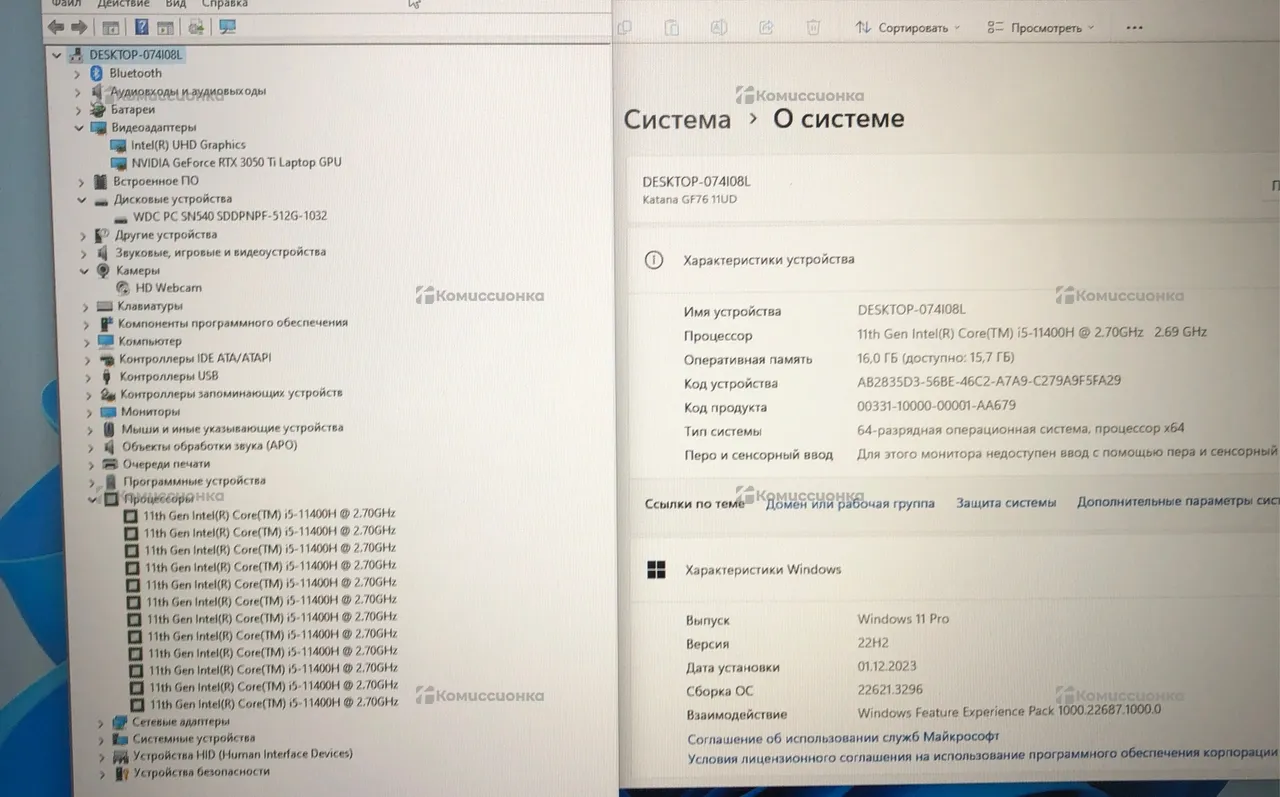1280x797 pixels.
Task: Go to Система in the breadcrumb
Action: point(677,119)
